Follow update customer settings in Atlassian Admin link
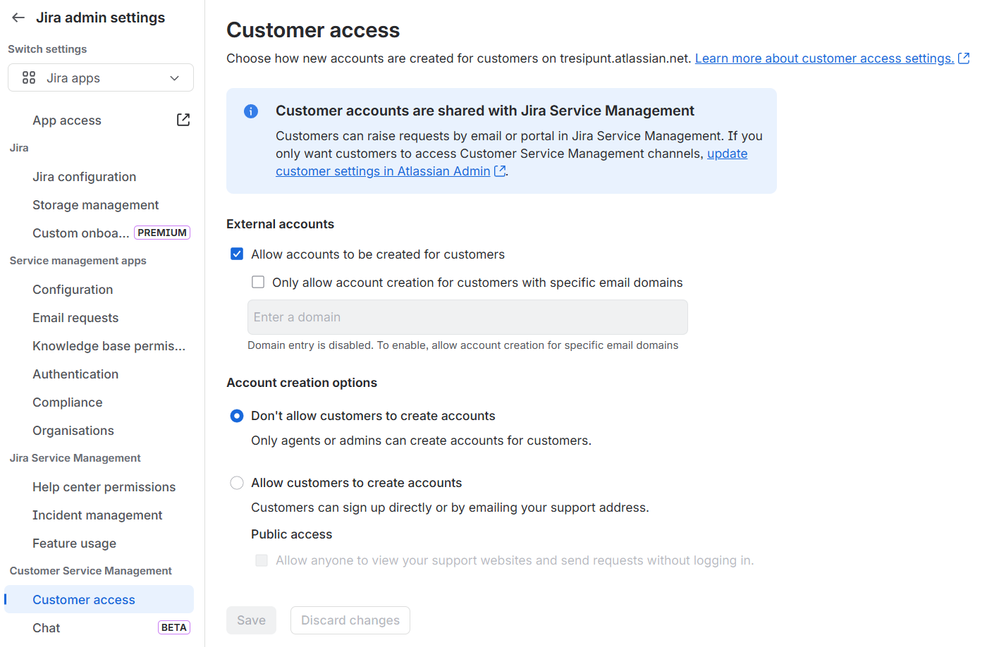999x647 pixels. click(512, 162)
